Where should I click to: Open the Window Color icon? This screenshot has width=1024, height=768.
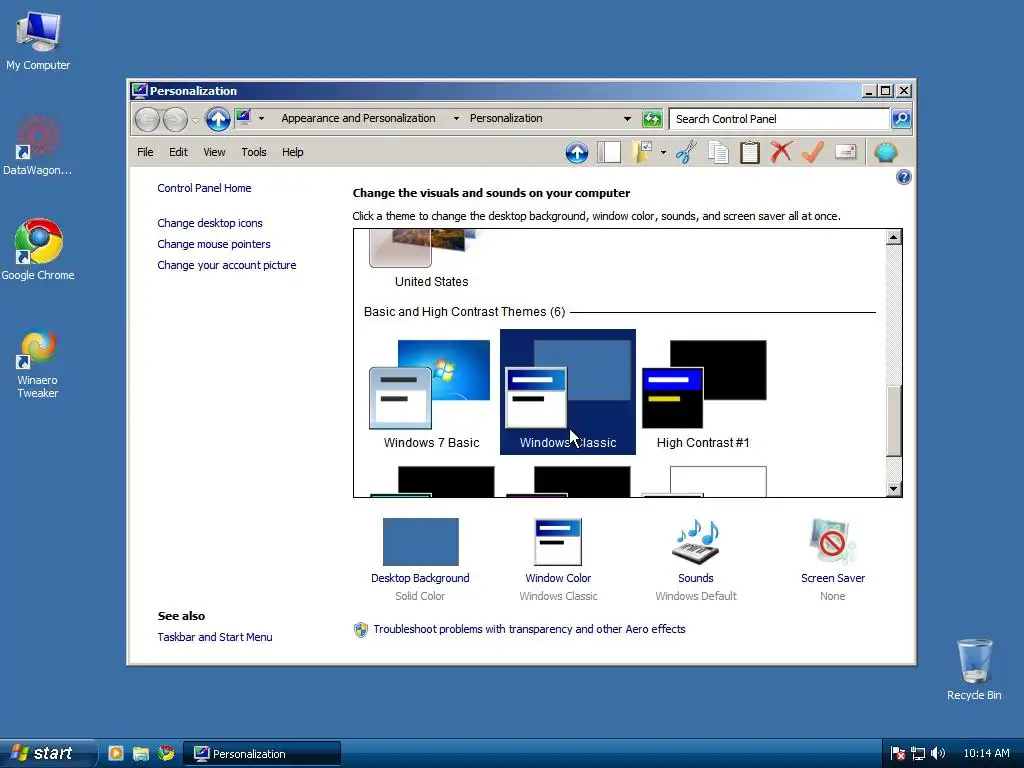click(558, 542)
